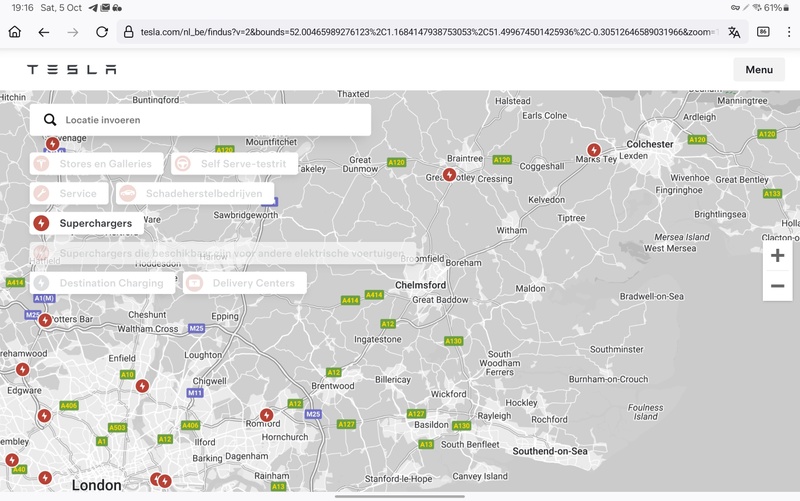Go to the browser home page
This screenshot has height=501, width=800.
click(15, 32)
